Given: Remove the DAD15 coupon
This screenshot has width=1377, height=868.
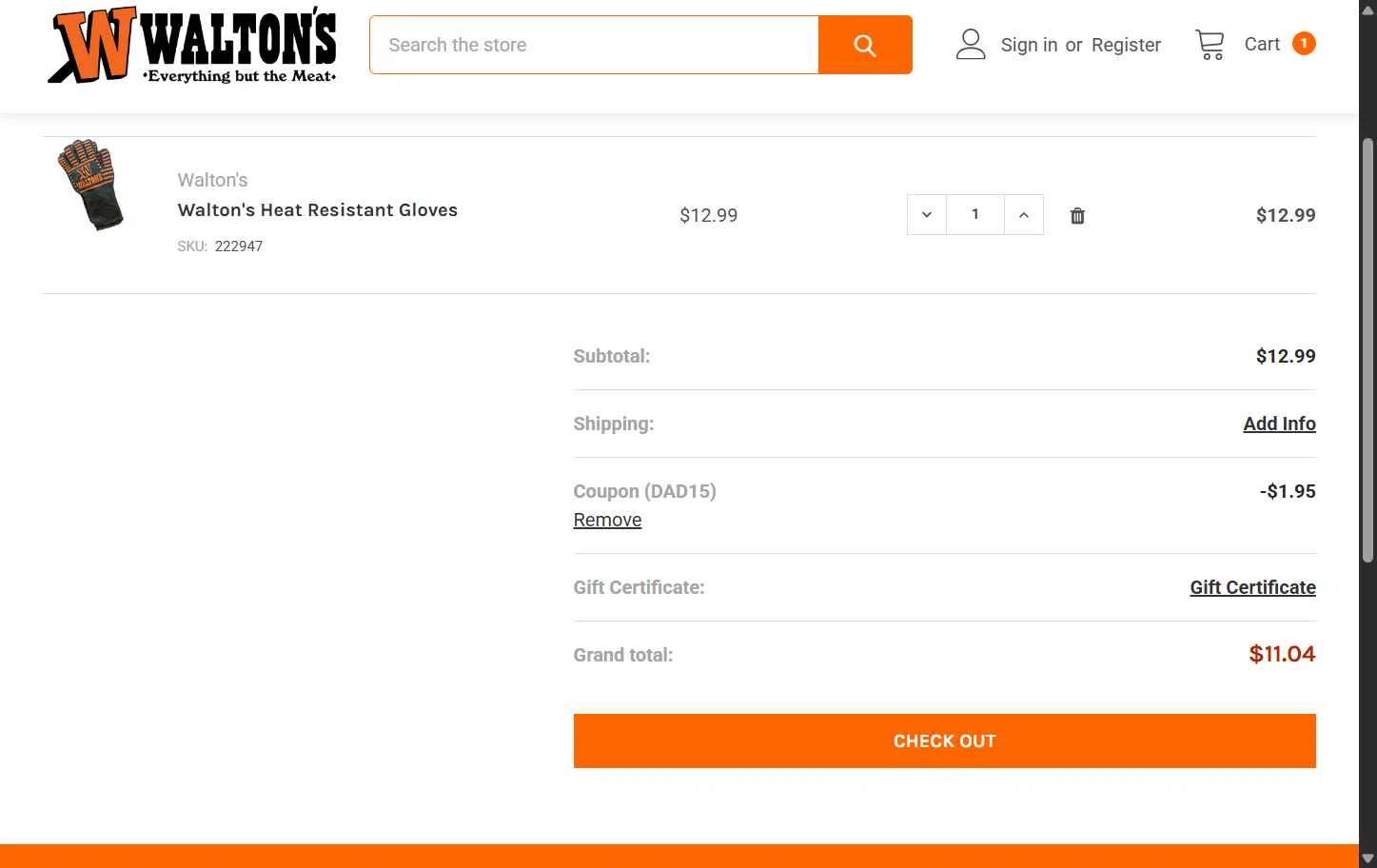Looking at the screenshot, I should [607, 520].
